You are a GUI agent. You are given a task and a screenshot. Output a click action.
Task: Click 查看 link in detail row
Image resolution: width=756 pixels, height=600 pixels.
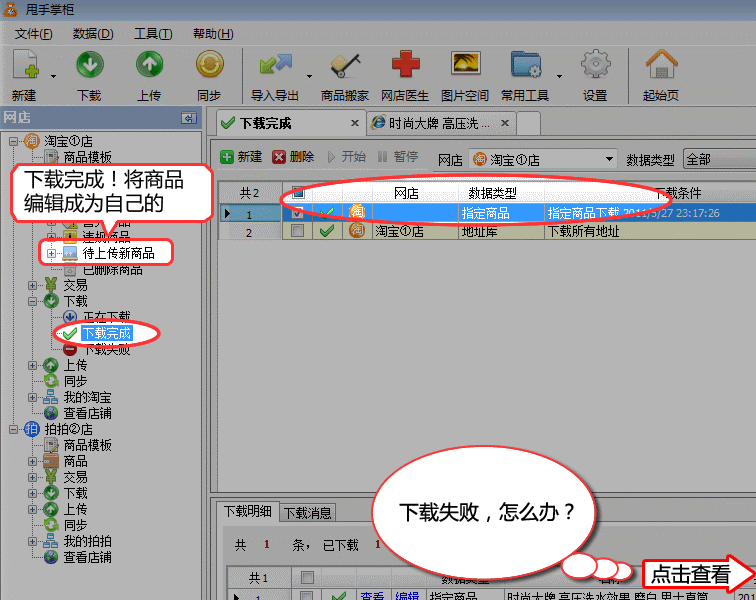point(372,596)
